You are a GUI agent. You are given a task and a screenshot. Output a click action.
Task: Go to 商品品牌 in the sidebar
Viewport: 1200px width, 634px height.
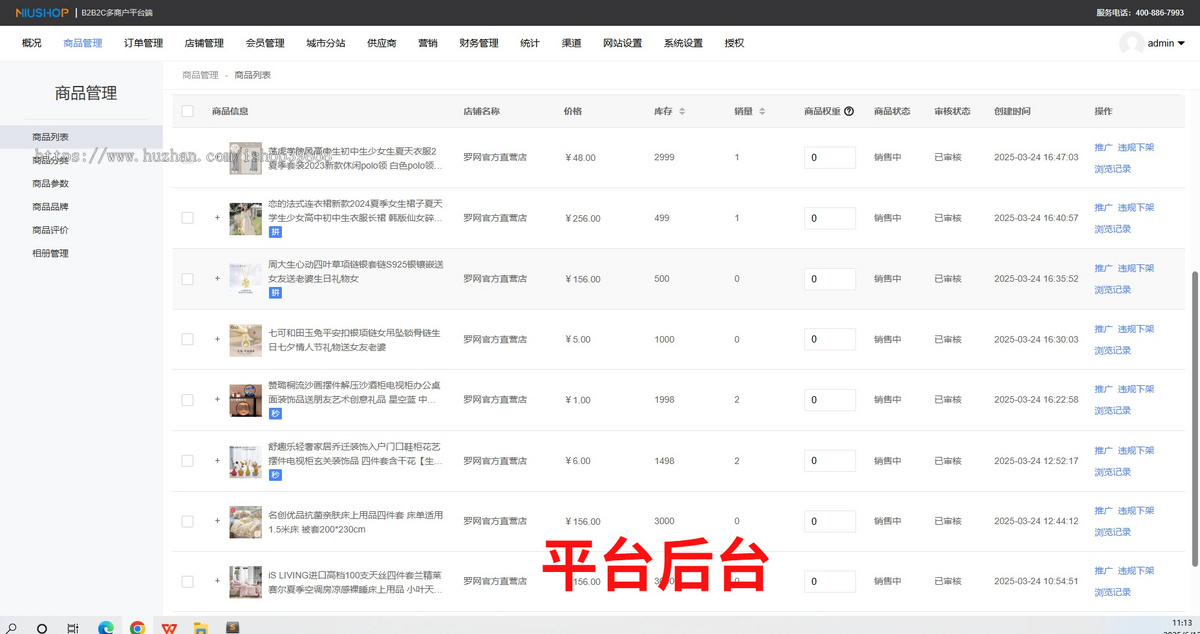(x=50, y=207)
